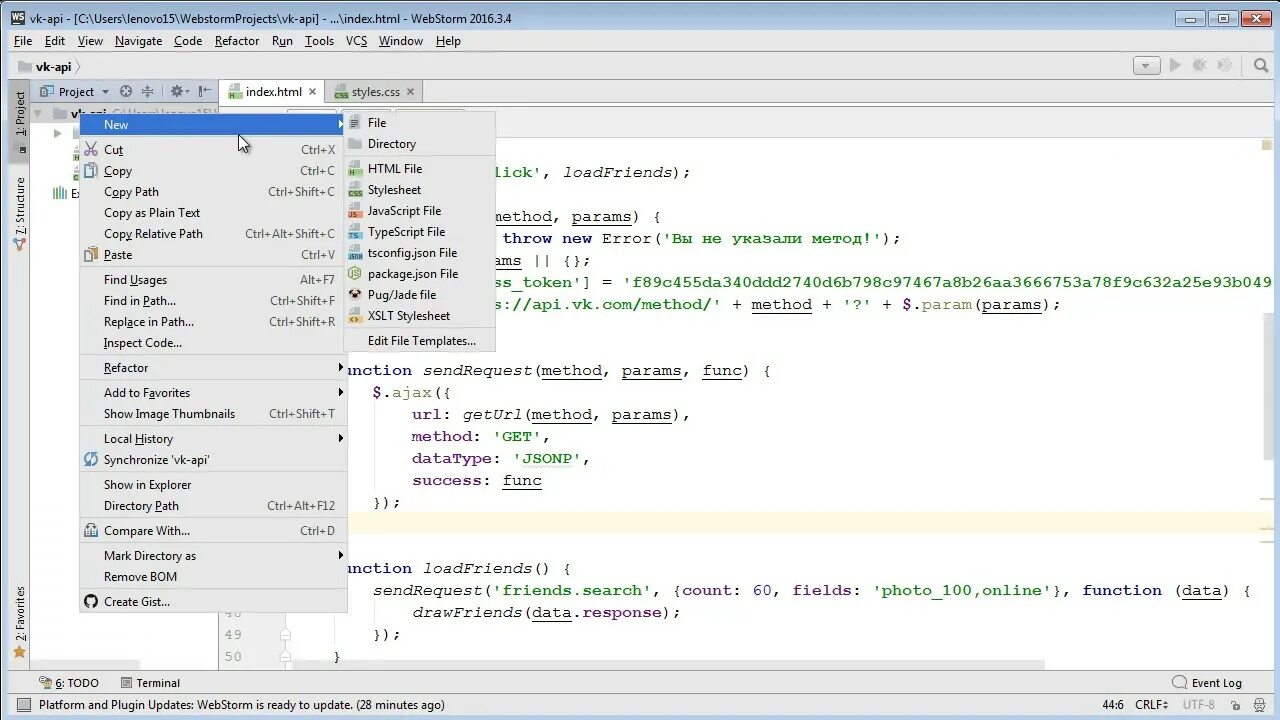The height and width of the screenshot is (720, 1280).
Task: Click the Run with Coverage icon
Action: click(1226, 65)
